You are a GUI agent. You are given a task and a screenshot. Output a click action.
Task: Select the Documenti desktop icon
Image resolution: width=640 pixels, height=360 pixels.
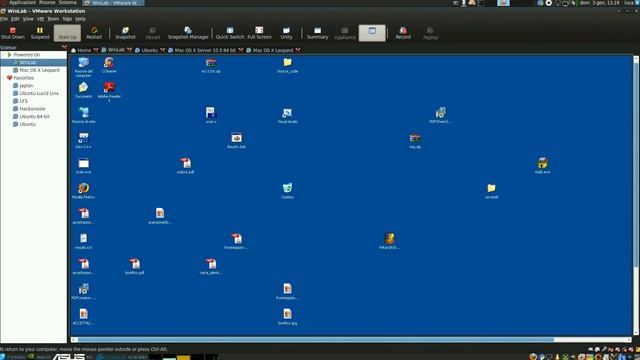coord(83,90)
